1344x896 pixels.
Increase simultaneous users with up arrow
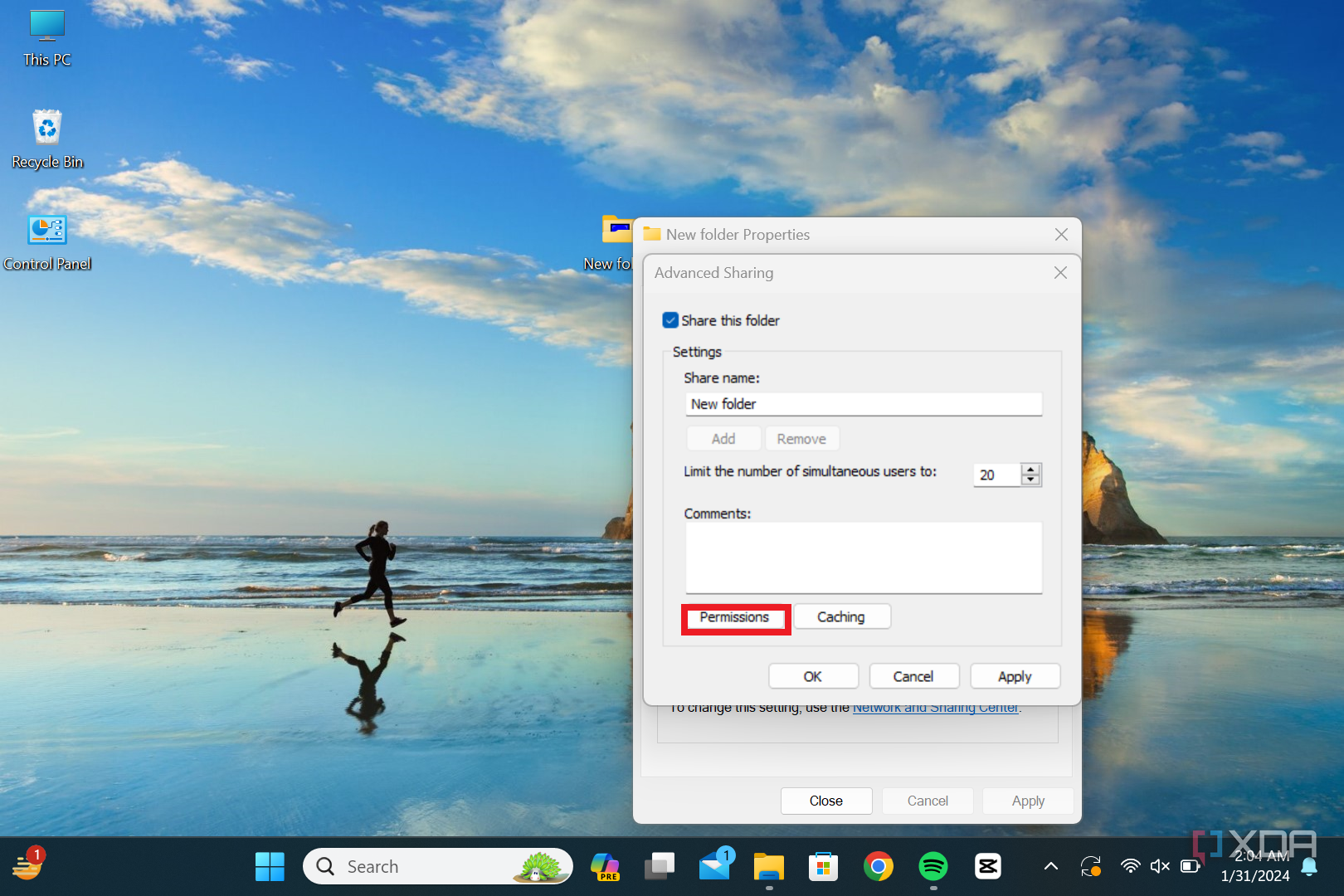[x=1030, y=470]
